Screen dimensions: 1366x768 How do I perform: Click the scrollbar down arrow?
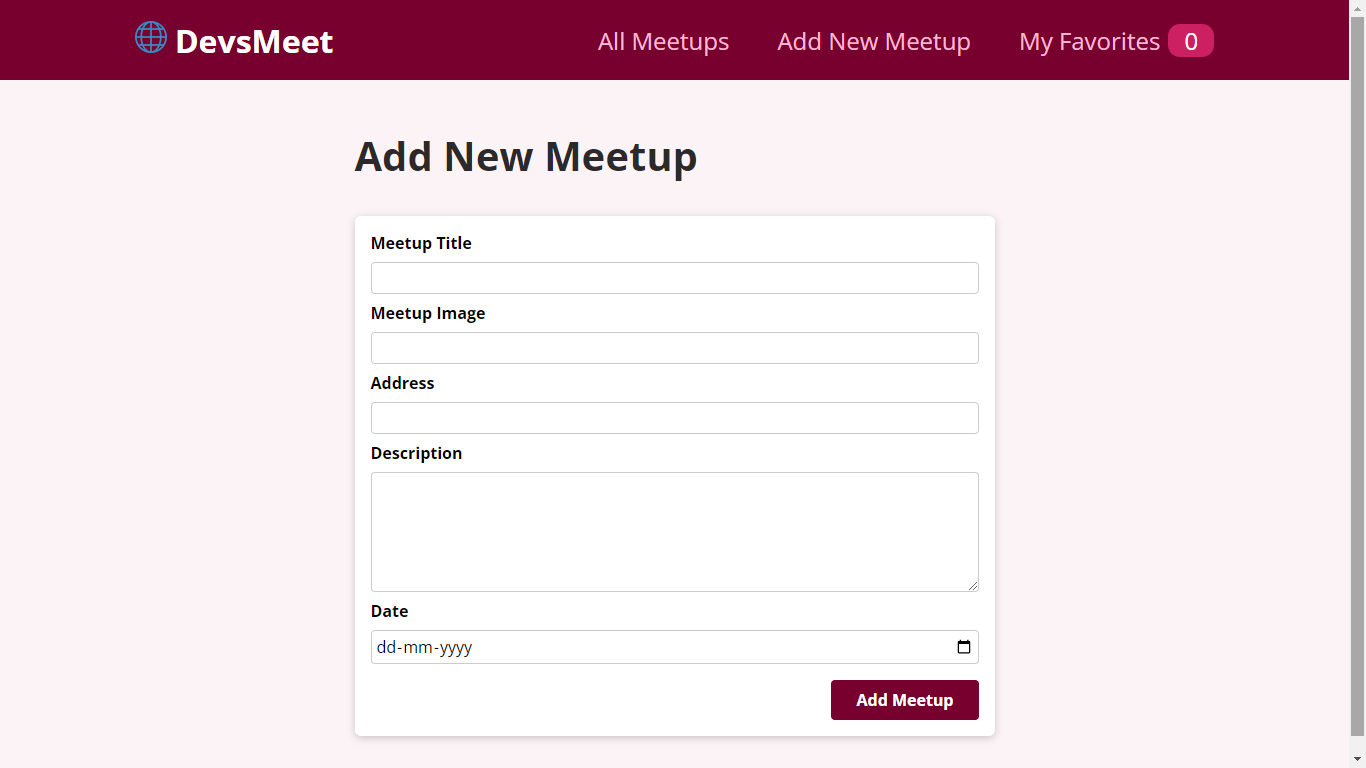(x=1358, y=760)
